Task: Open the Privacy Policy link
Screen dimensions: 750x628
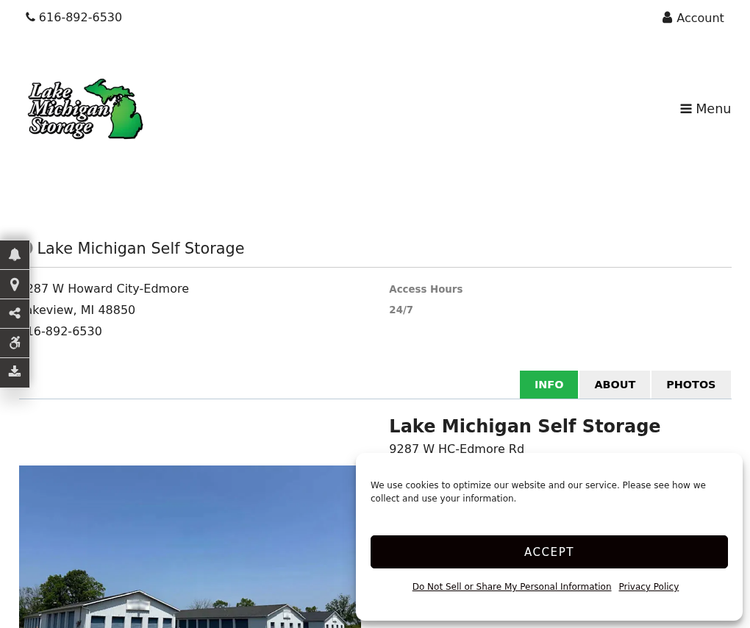Action: point(649,586)
